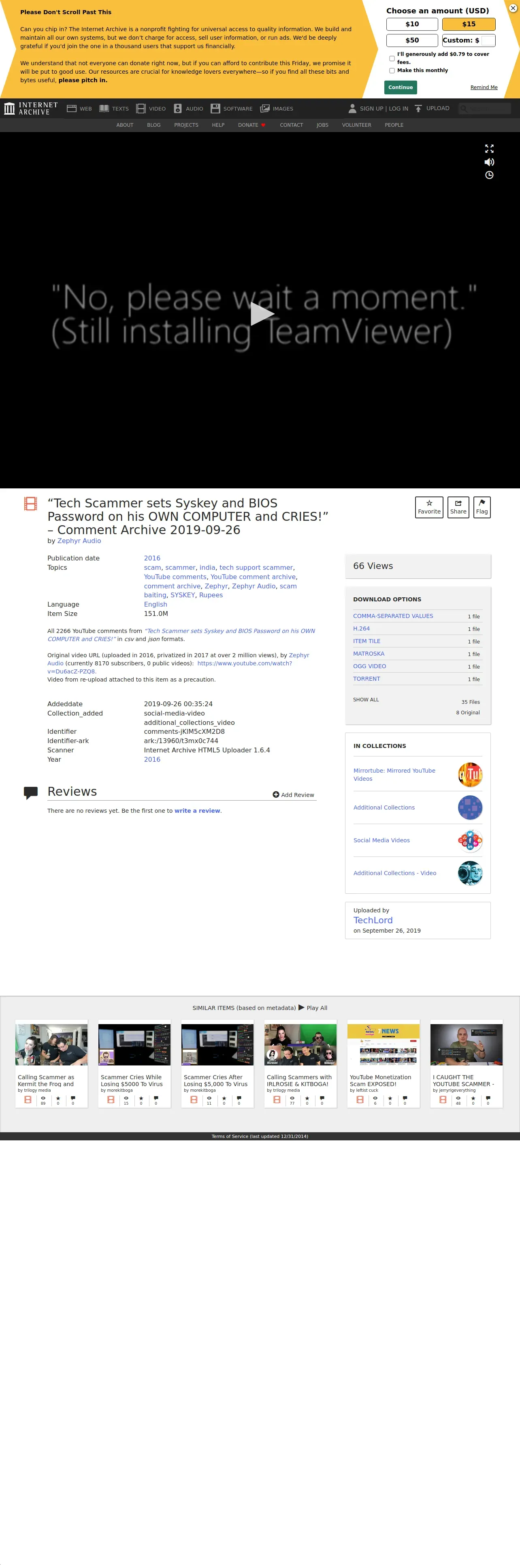The width and height of the screenshot is (520, 1568).
Task: Click the Remind Me link
Action: coord(484,87)
